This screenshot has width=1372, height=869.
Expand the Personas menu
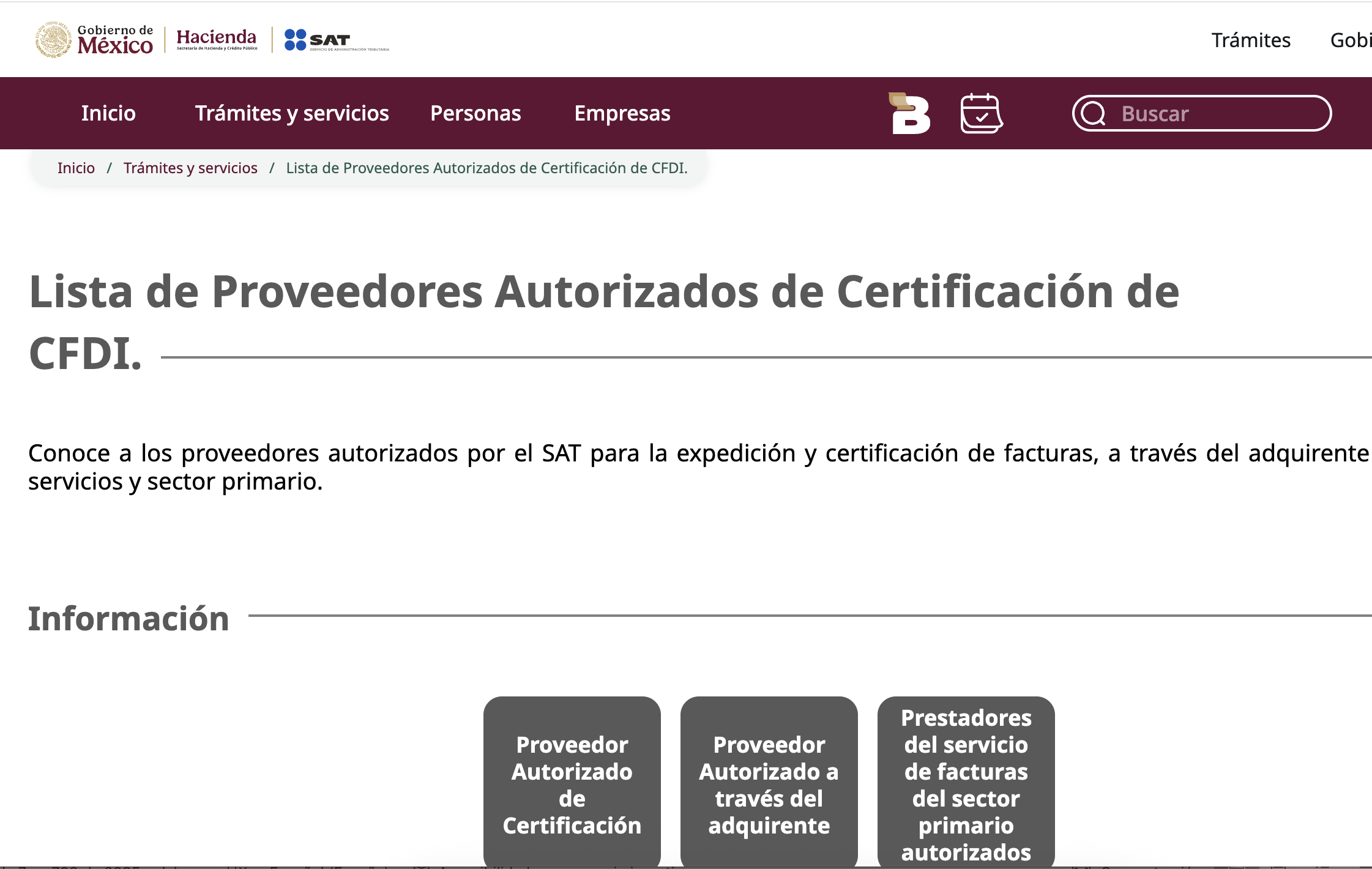(475, 113)
